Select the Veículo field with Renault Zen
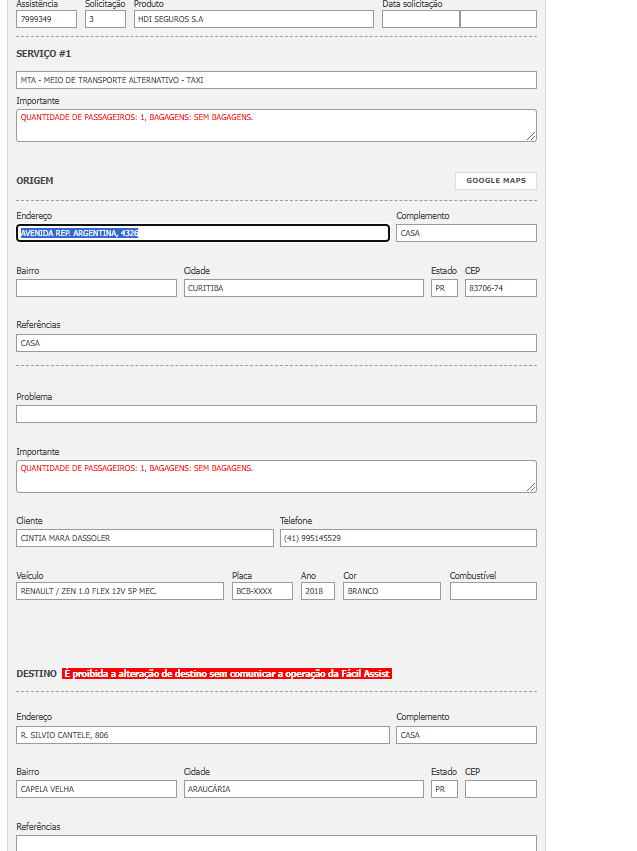 click(120, 591)
